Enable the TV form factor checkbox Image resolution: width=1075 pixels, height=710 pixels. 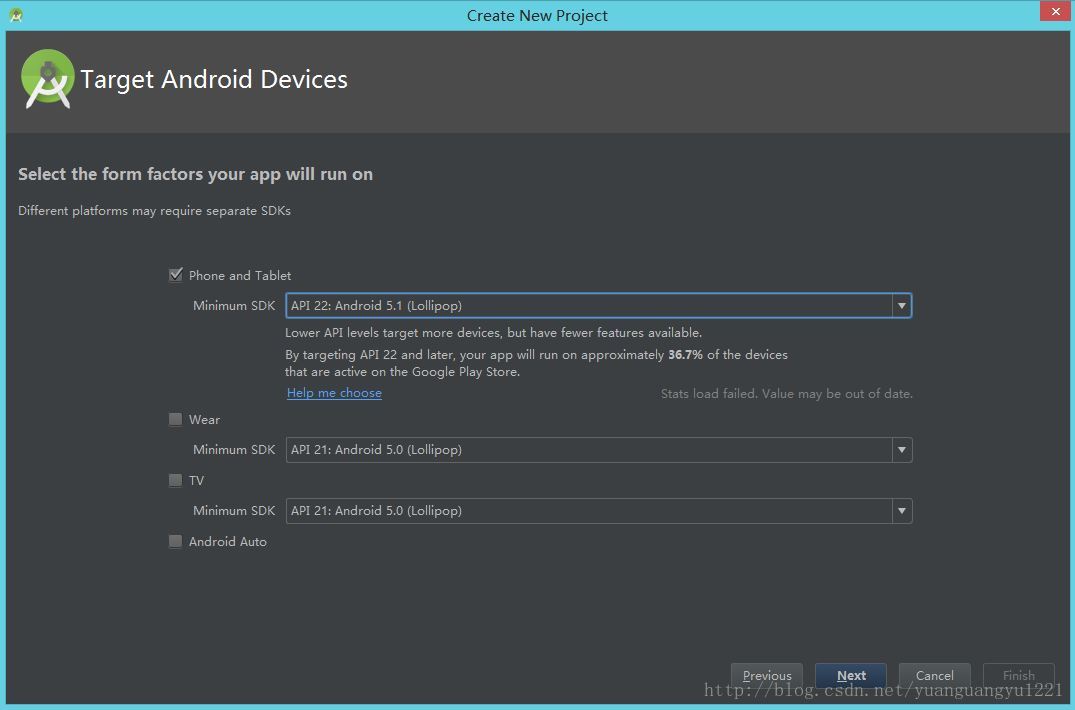click(176, 480)
